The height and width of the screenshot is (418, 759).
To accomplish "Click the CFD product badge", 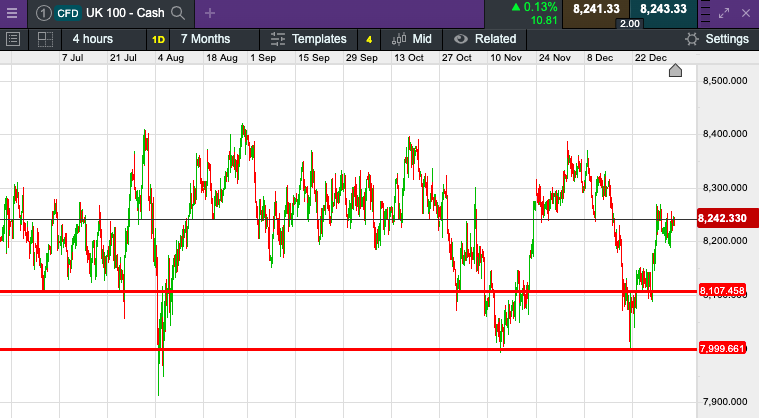I will click(x=68, y=13).
